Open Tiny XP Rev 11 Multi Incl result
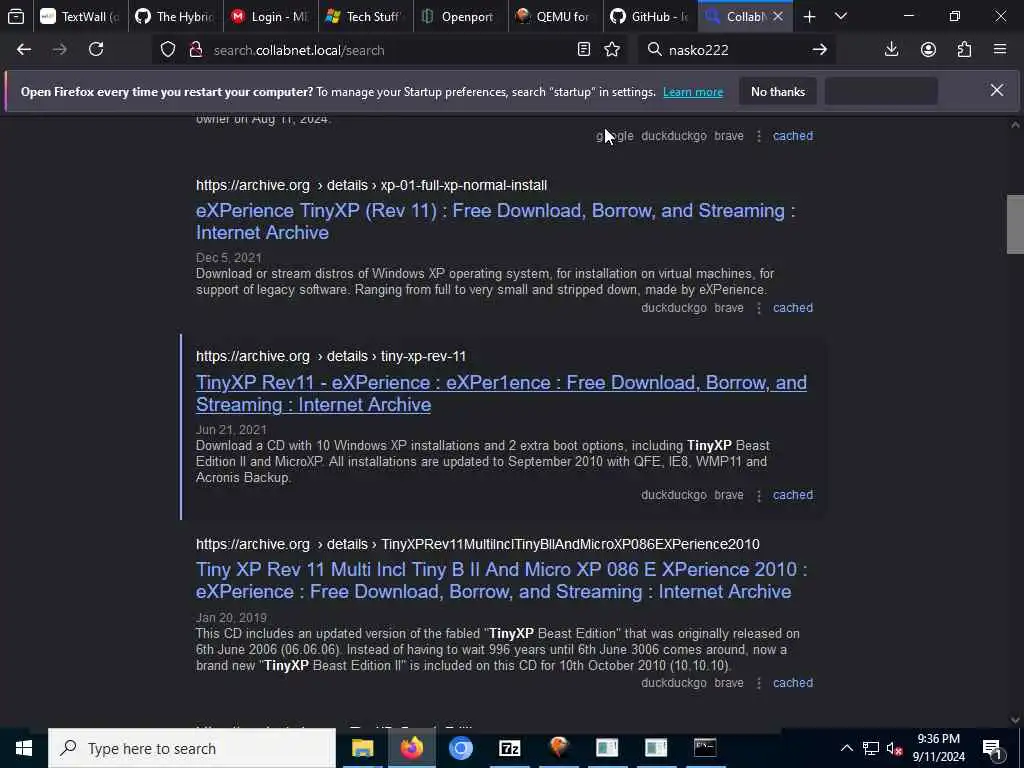This screenshot has height=768, width=1024. coord(502,580)
